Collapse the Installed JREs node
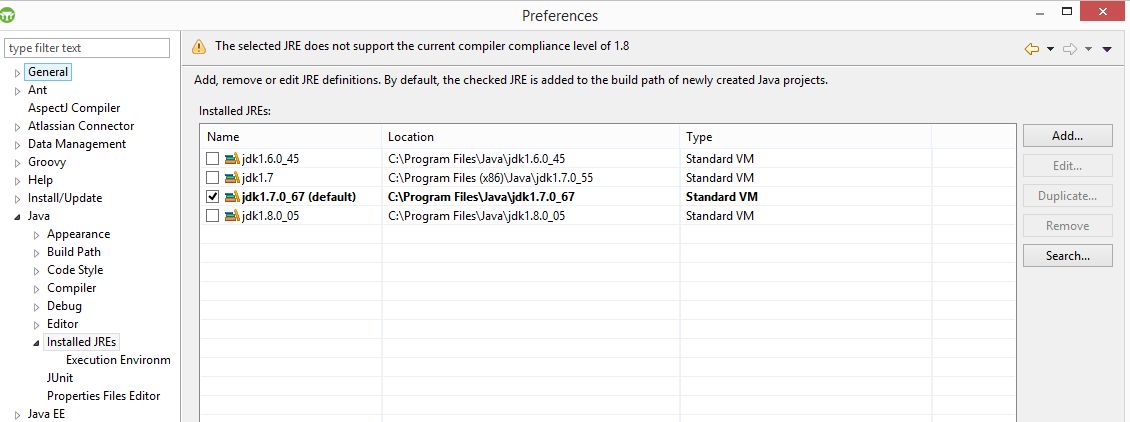 click(x=37, y=343)
